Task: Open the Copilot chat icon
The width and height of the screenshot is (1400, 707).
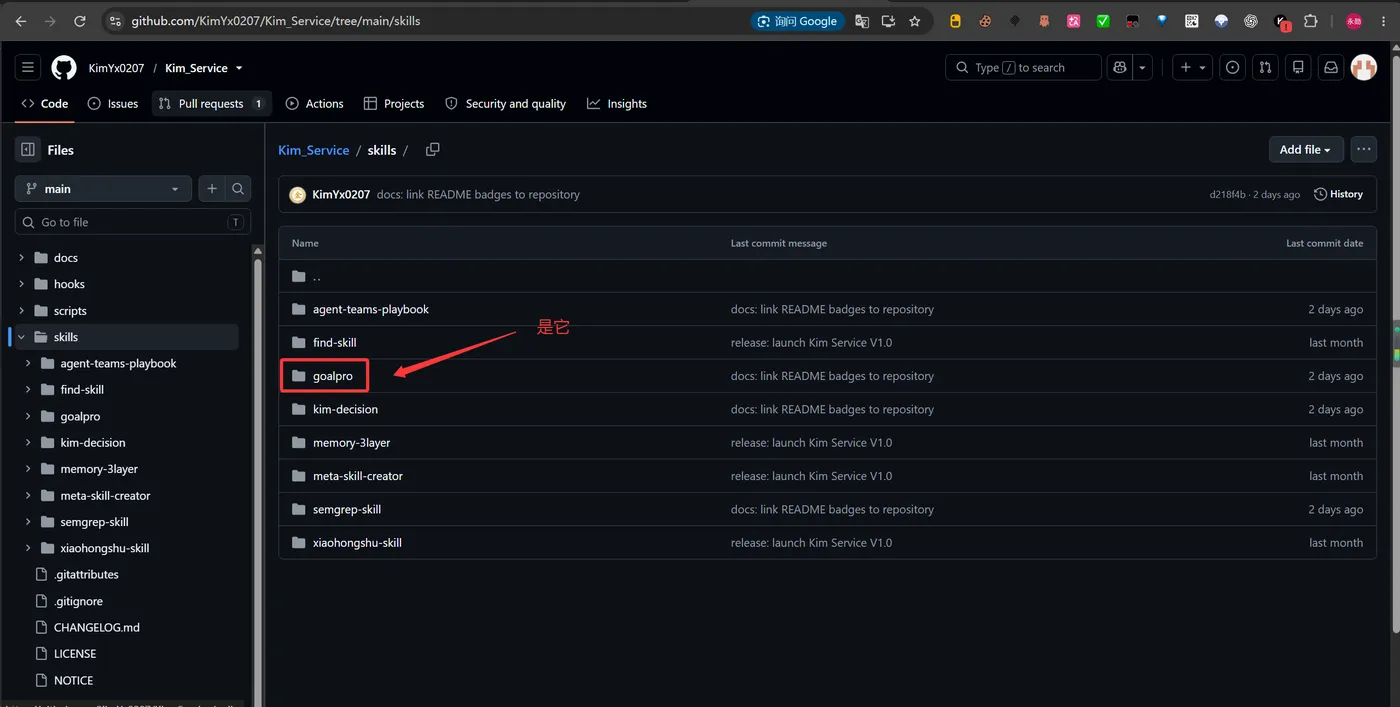Action: click(x=1120, y=68)
